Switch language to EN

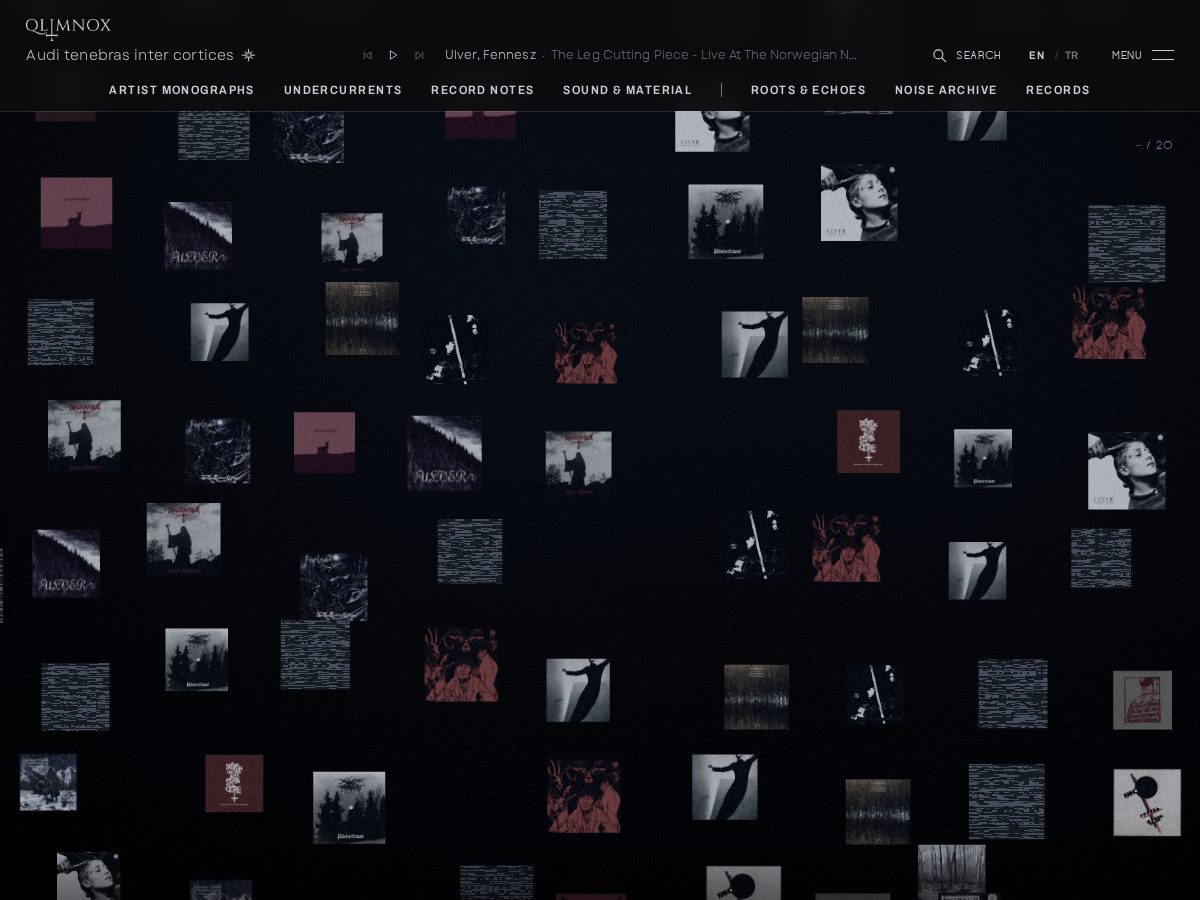point(1037,56)
